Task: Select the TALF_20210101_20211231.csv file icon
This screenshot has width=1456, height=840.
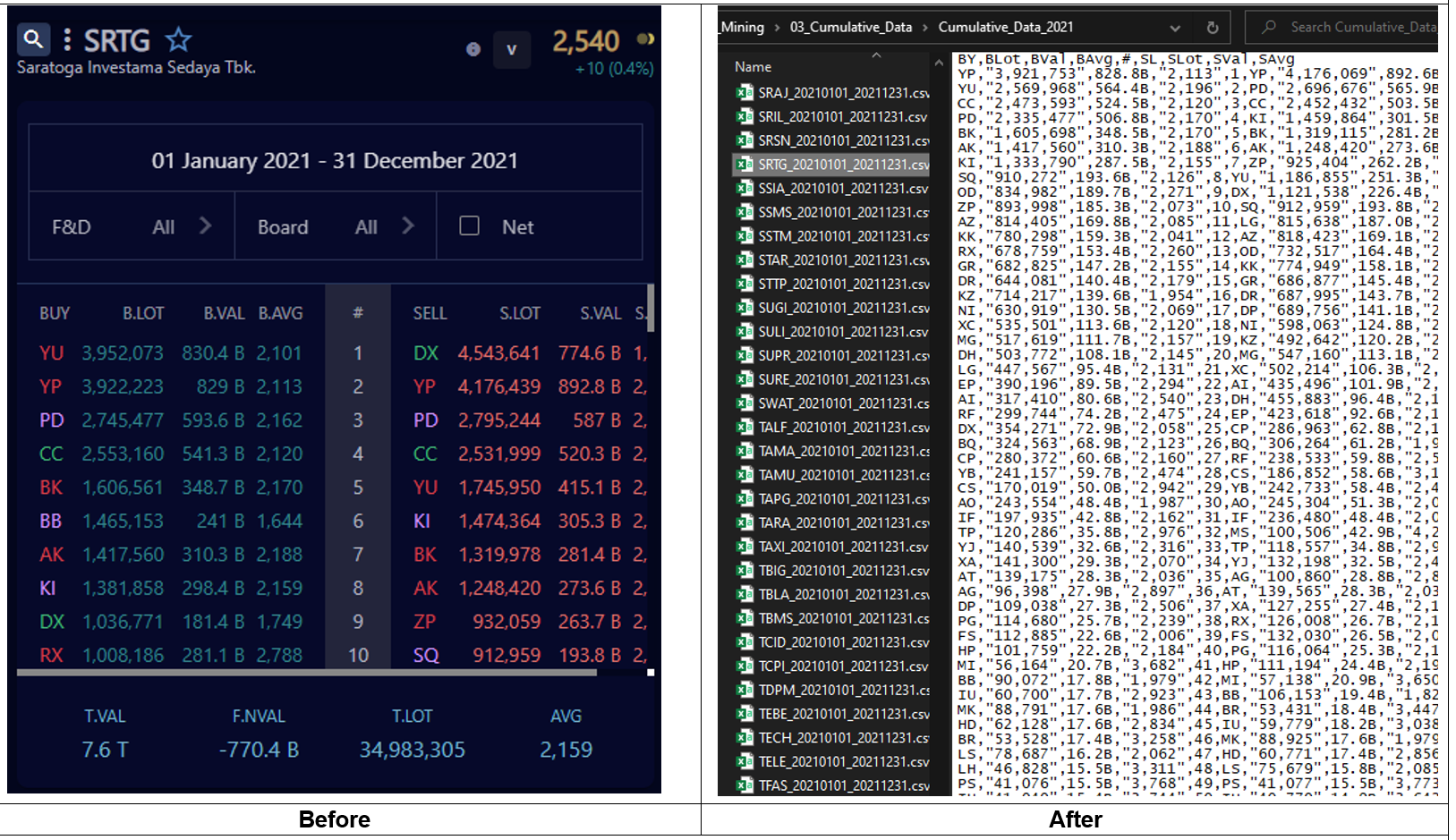Action: point(745,427)
